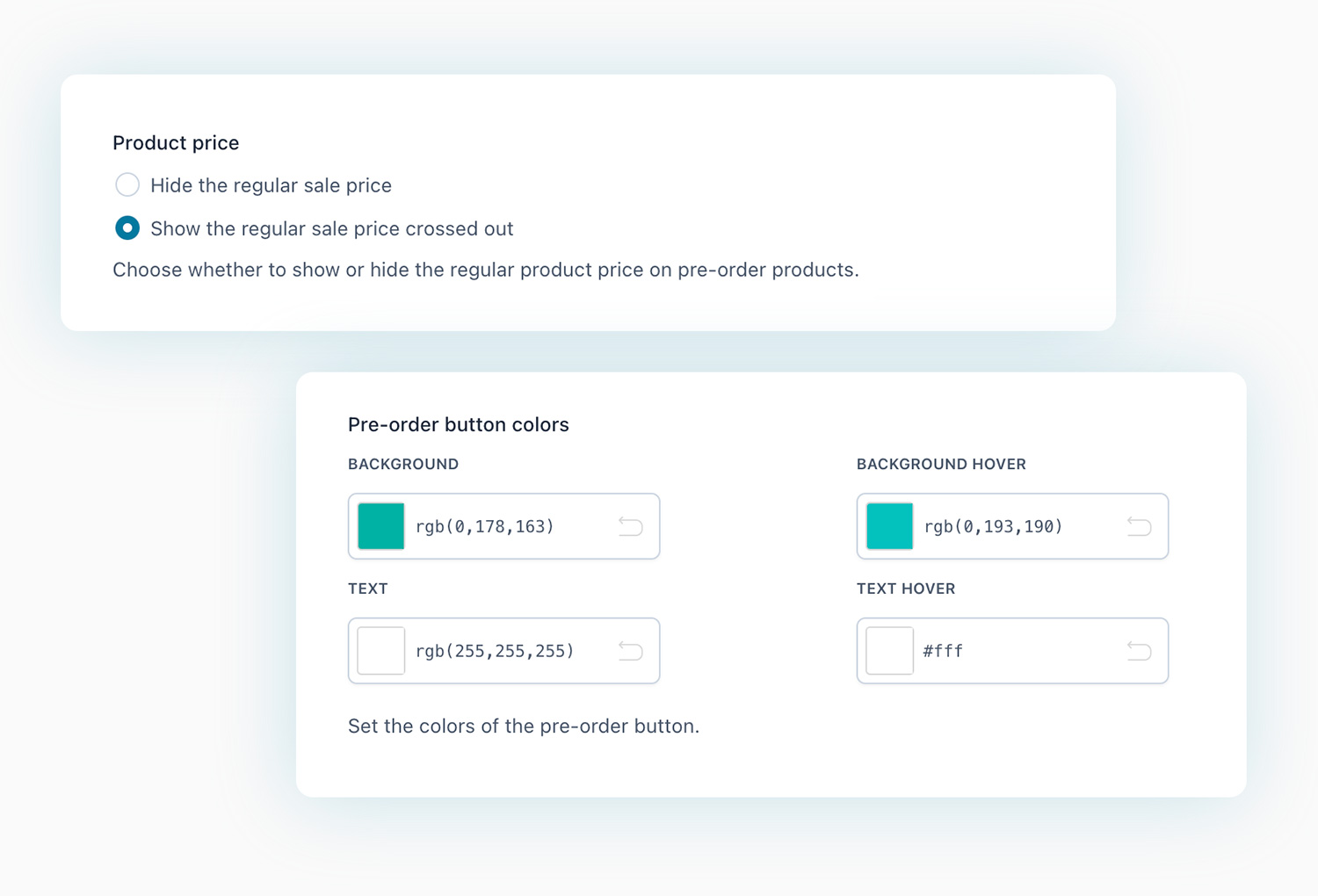Viewport: 1318px width, 896px height.
Task: Click the Product price heading
Action: tap(176, 142)
